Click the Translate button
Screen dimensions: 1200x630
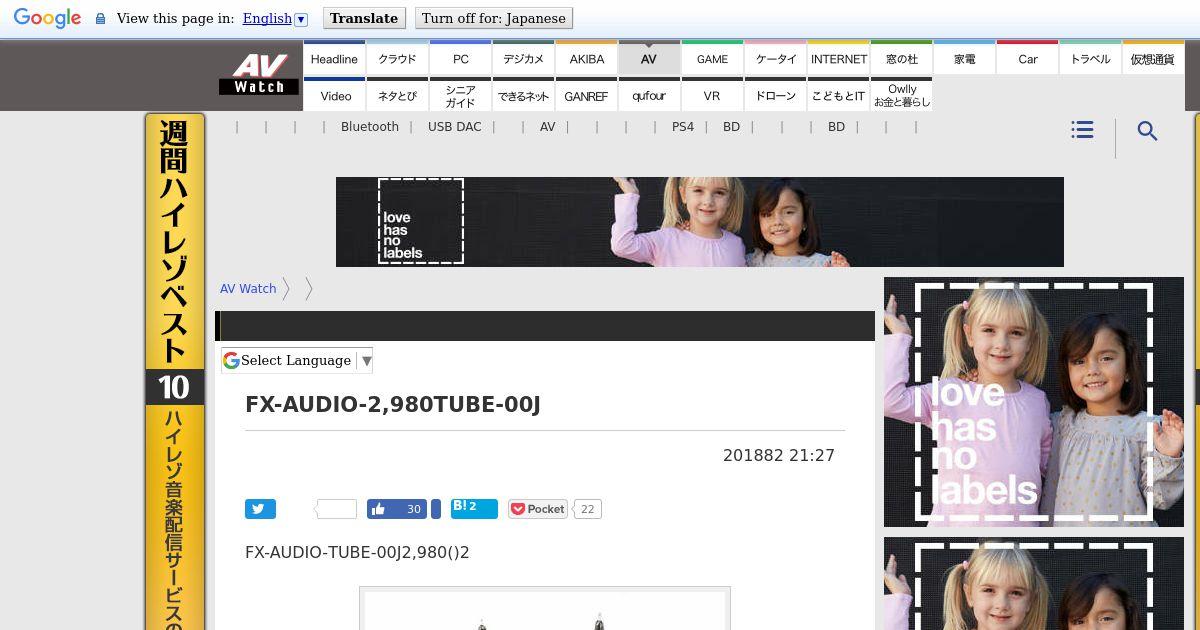pyautogui.click(x=364, y=18)
